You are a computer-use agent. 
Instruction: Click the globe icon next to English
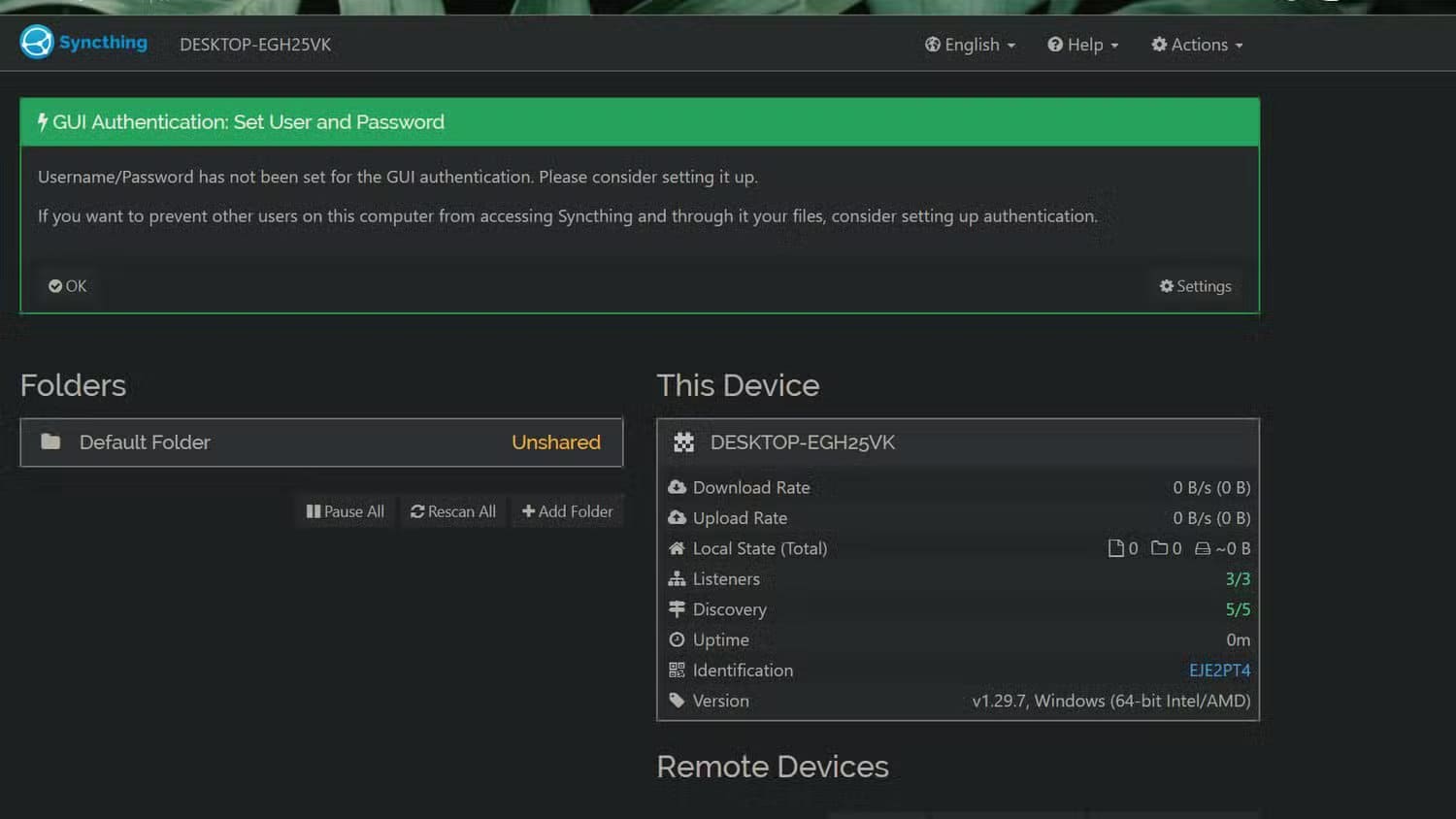point(932,45)
